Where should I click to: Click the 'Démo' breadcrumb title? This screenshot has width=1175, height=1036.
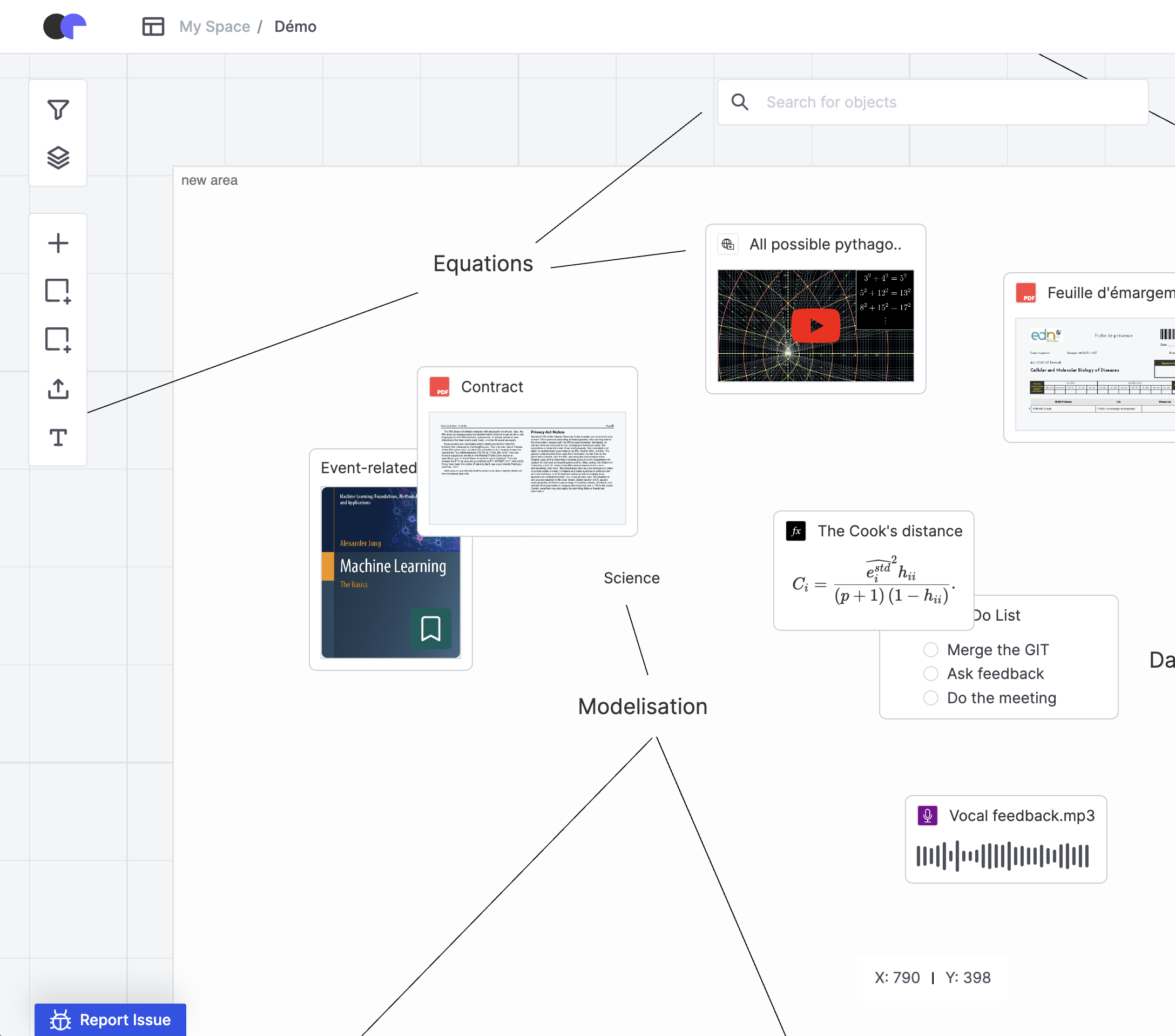click(x=295, y=26)
